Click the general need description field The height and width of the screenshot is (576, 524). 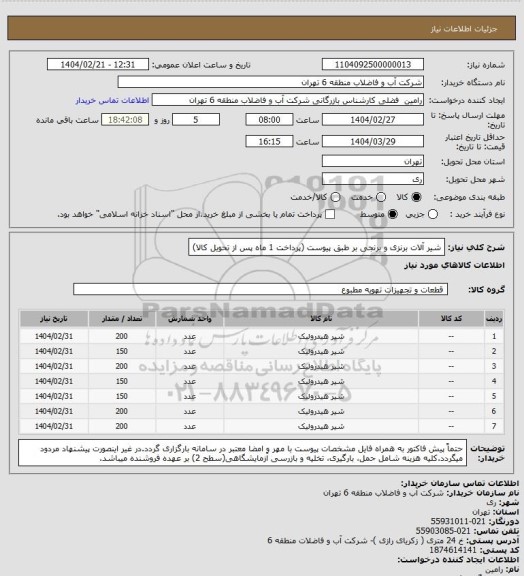(x=316, y=247)
